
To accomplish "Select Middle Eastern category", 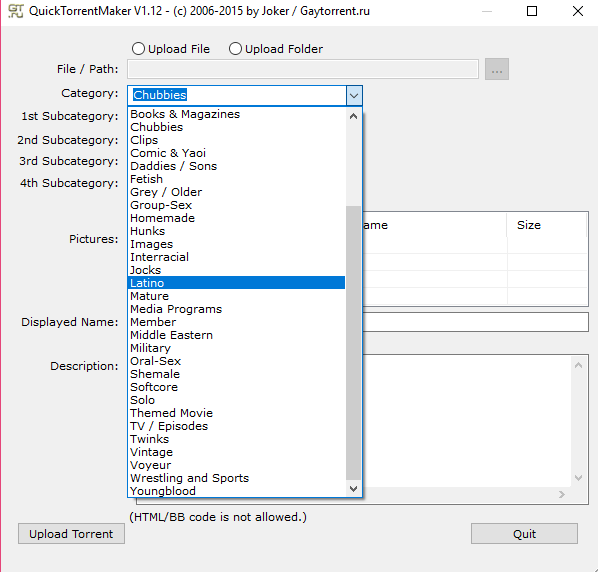I will coord(236,335).
